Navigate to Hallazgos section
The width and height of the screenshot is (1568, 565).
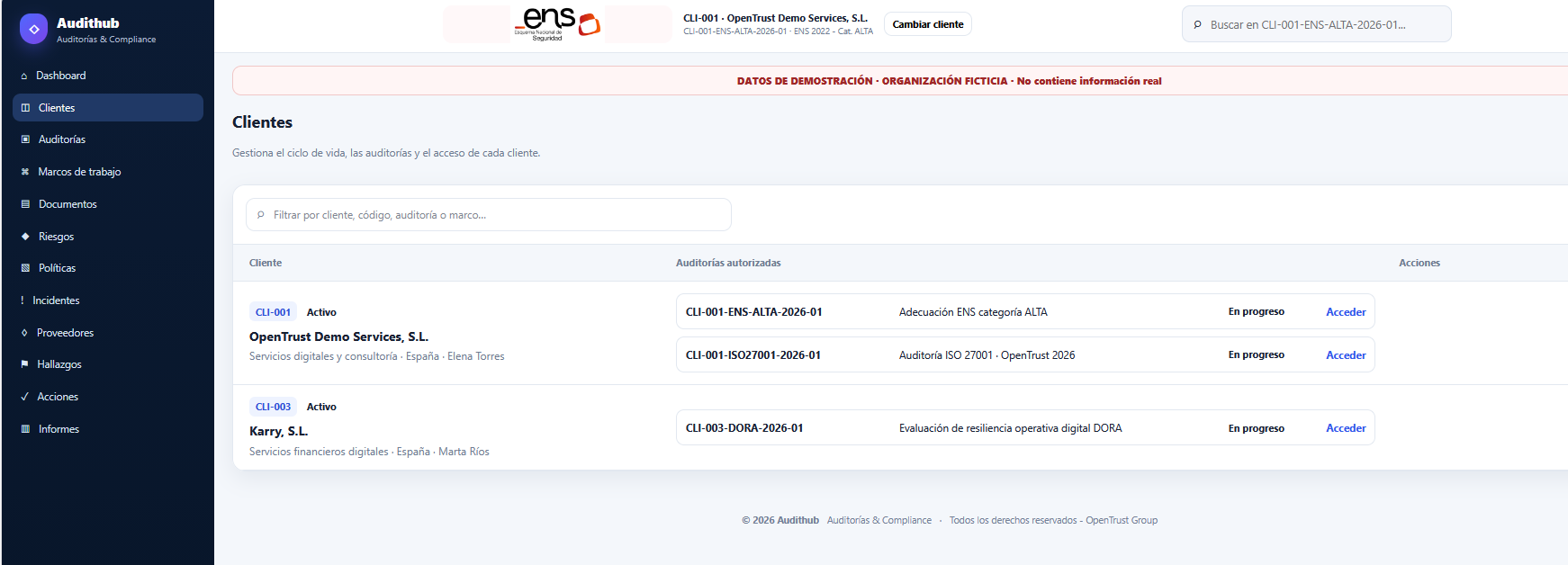pyautogui.click(x=108, y=364)
